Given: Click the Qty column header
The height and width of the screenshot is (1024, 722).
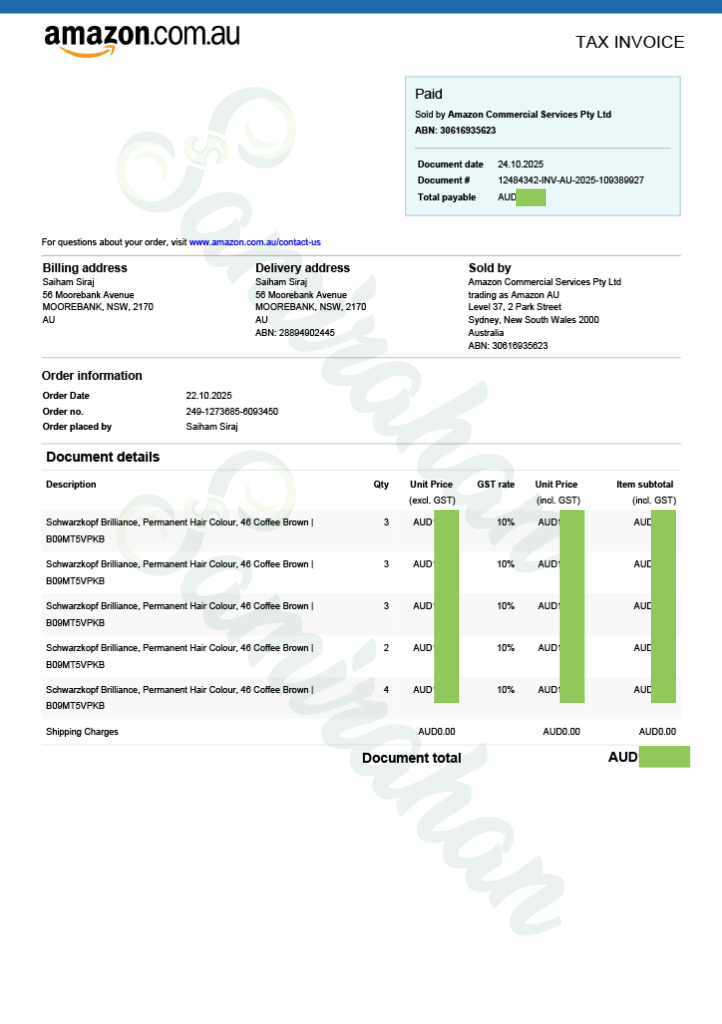Looking at the screenshot, I should coord(381,485).
